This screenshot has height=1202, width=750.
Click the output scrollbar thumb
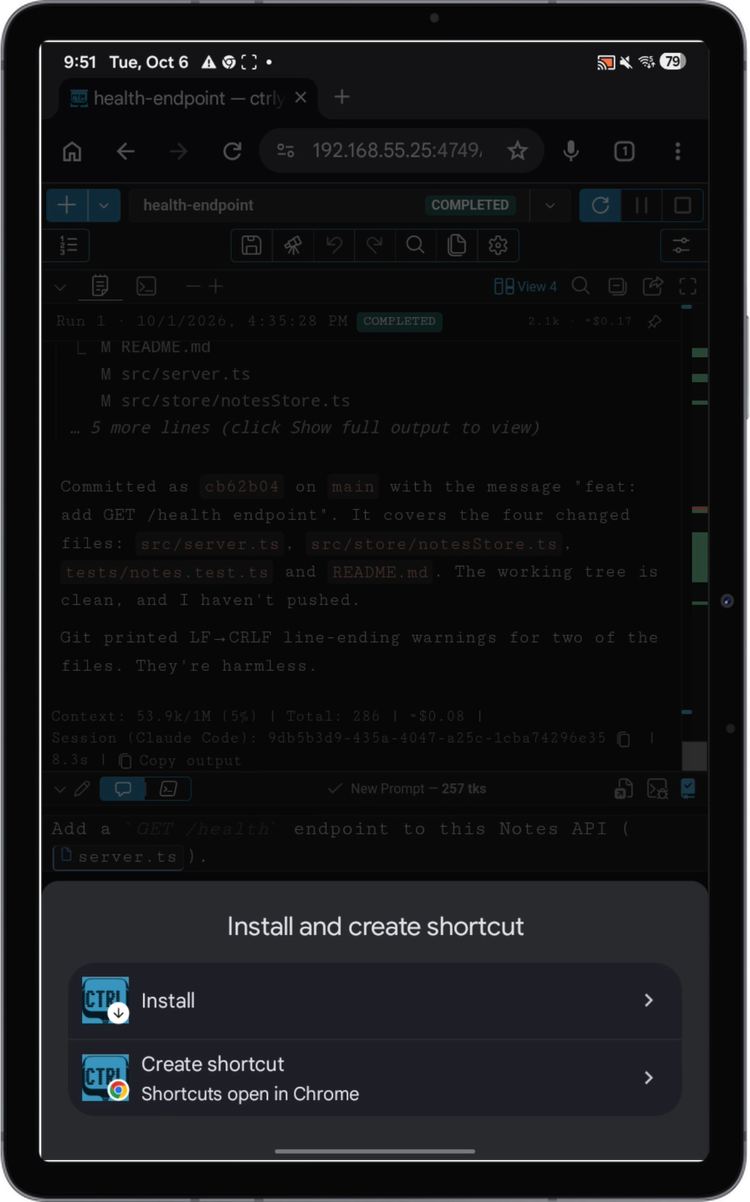pos(694,755)
